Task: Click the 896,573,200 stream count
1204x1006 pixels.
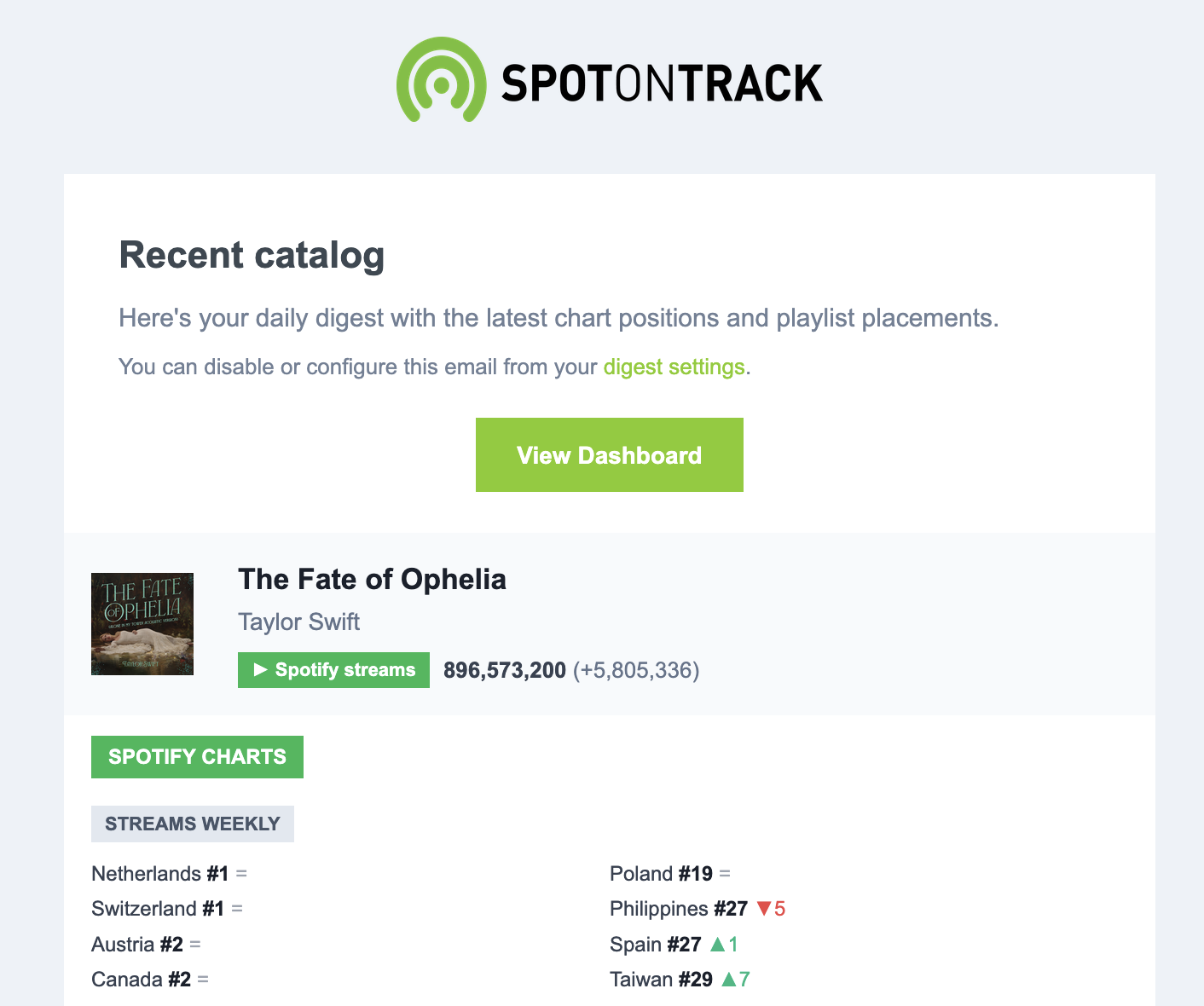Action: [505, 670]
